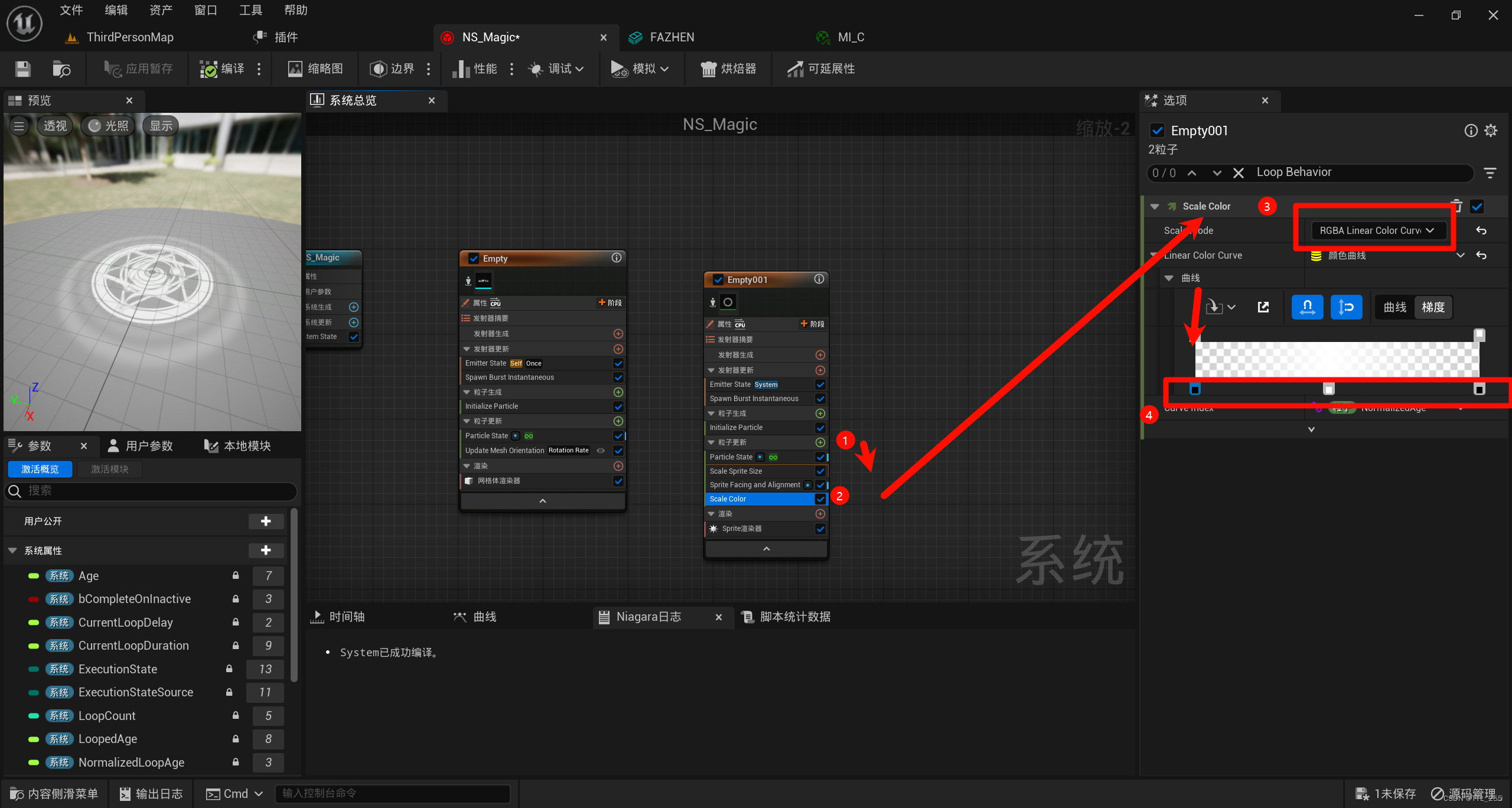
Task: Open the 烘焙器 baker tool
Action: 728,69
